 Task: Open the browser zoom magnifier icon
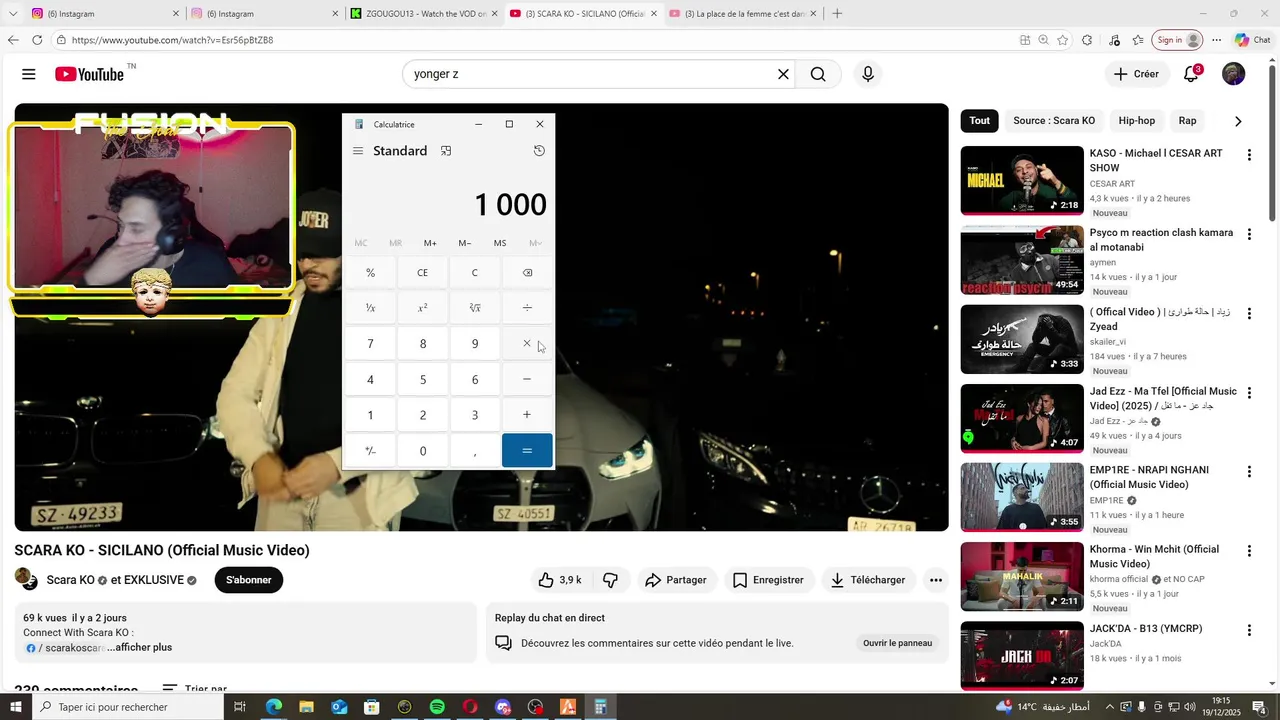click(1043, 40)
